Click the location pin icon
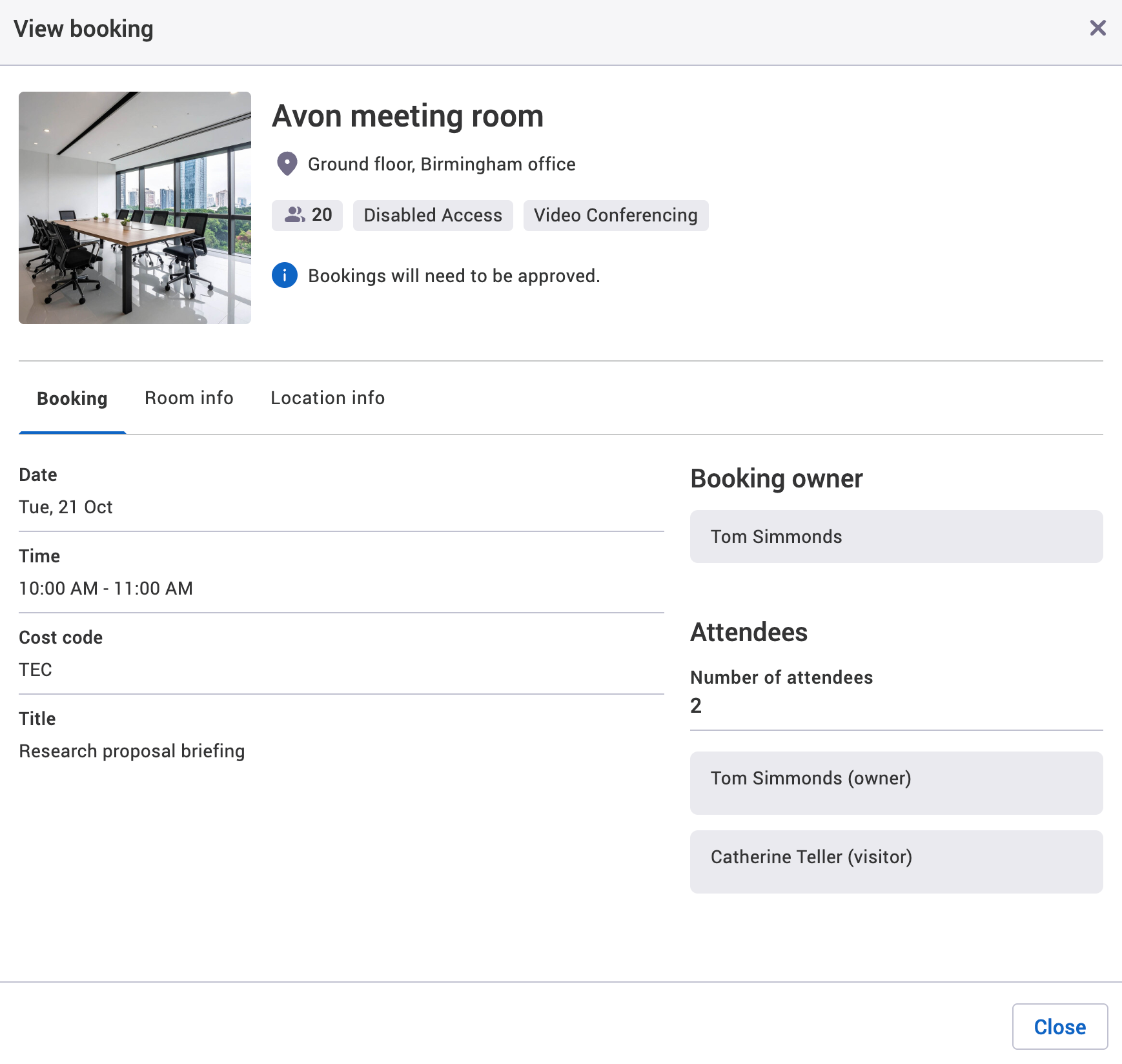 [x=286, y=164]
